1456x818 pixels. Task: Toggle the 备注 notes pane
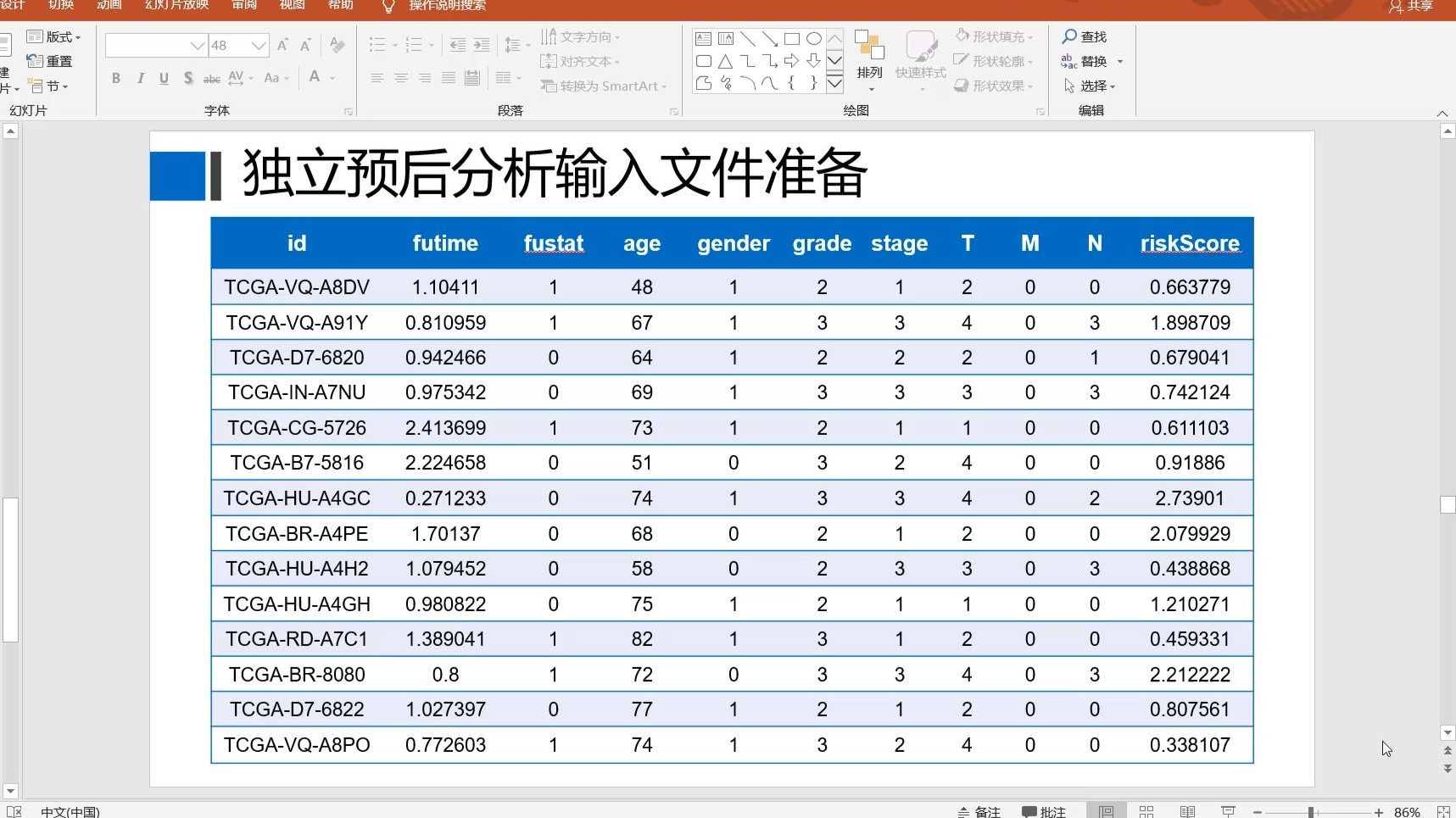coord(979,811)
